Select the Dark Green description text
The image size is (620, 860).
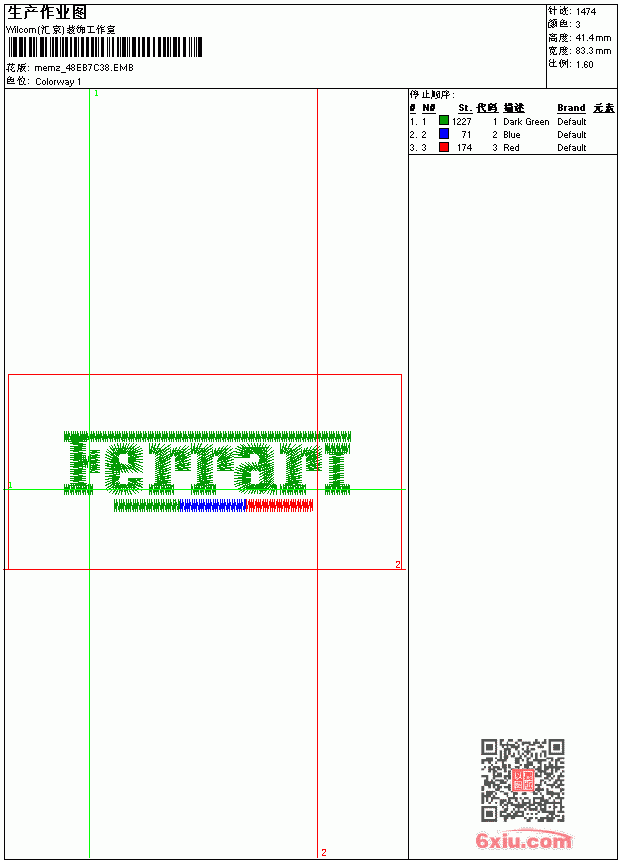(x=526, y=121)
